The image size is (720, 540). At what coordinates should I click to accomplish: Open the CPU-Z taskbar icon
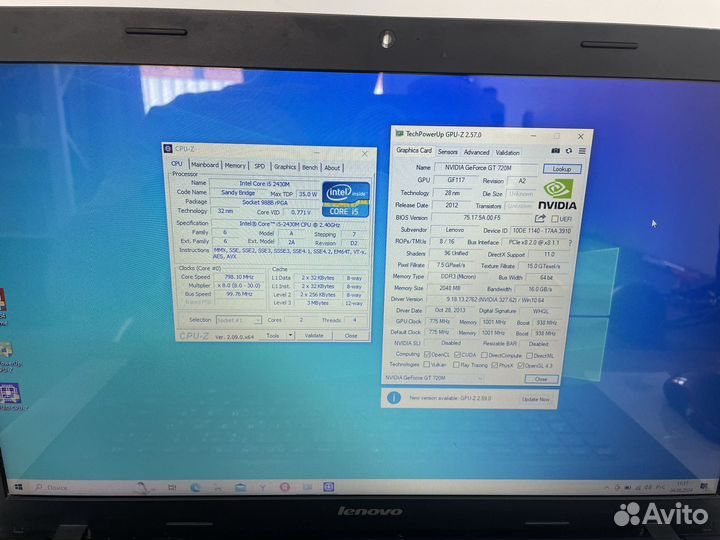click(328, 487)
